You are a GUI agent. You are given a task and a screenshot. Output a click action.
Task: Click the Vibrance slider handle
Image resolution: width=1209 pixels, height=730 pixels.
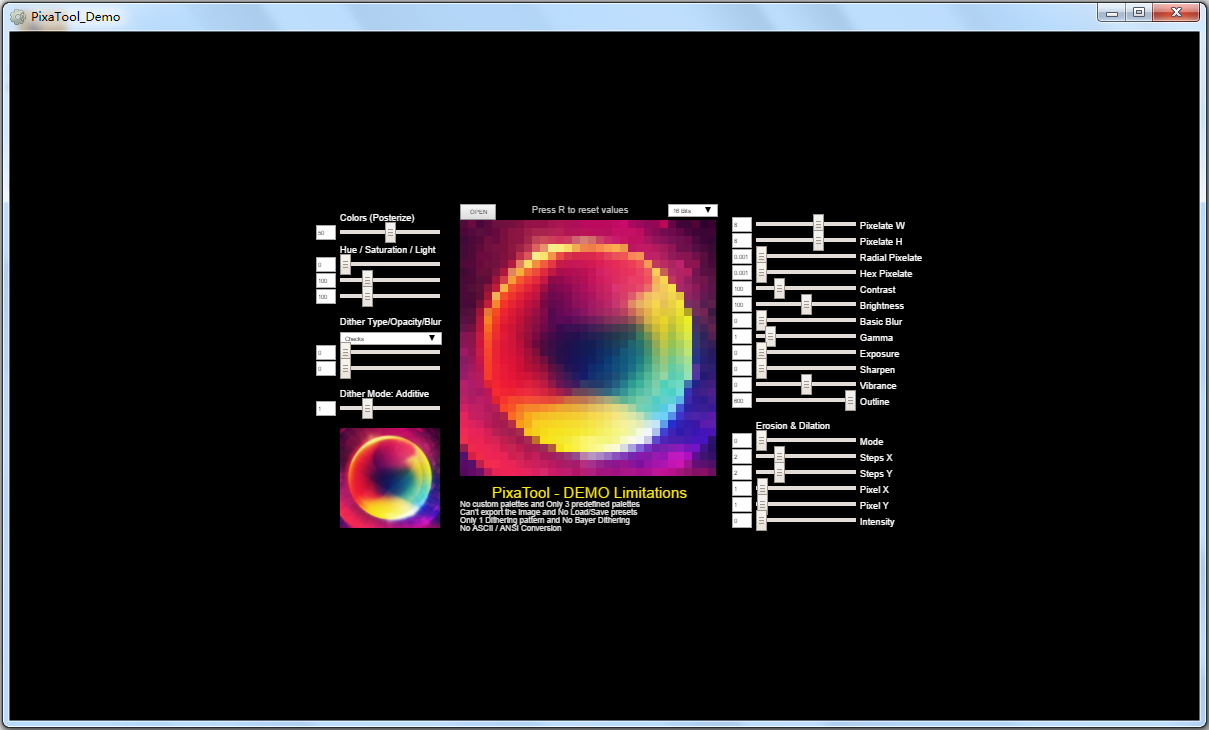(806, 385)
